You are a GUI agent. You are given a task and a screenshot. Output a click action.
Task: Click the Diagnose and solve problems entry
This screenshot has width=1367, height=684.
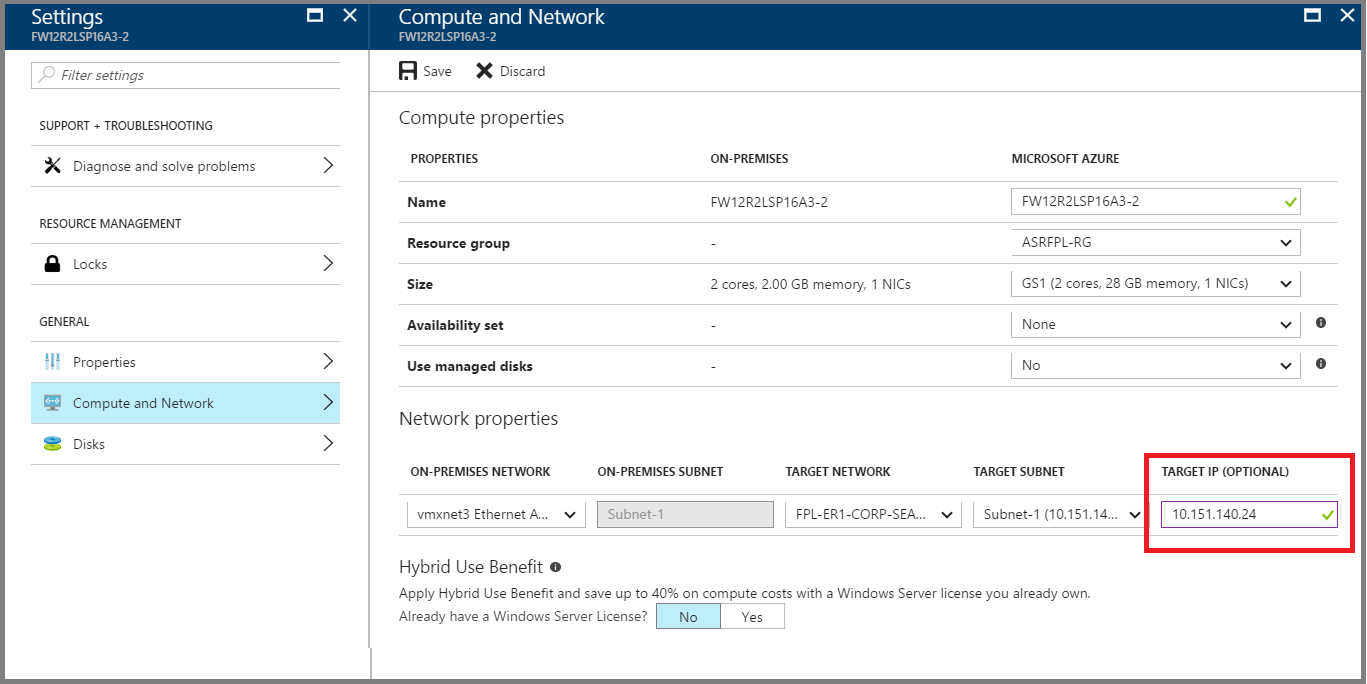pyautogui.click(x=163, y=165)
